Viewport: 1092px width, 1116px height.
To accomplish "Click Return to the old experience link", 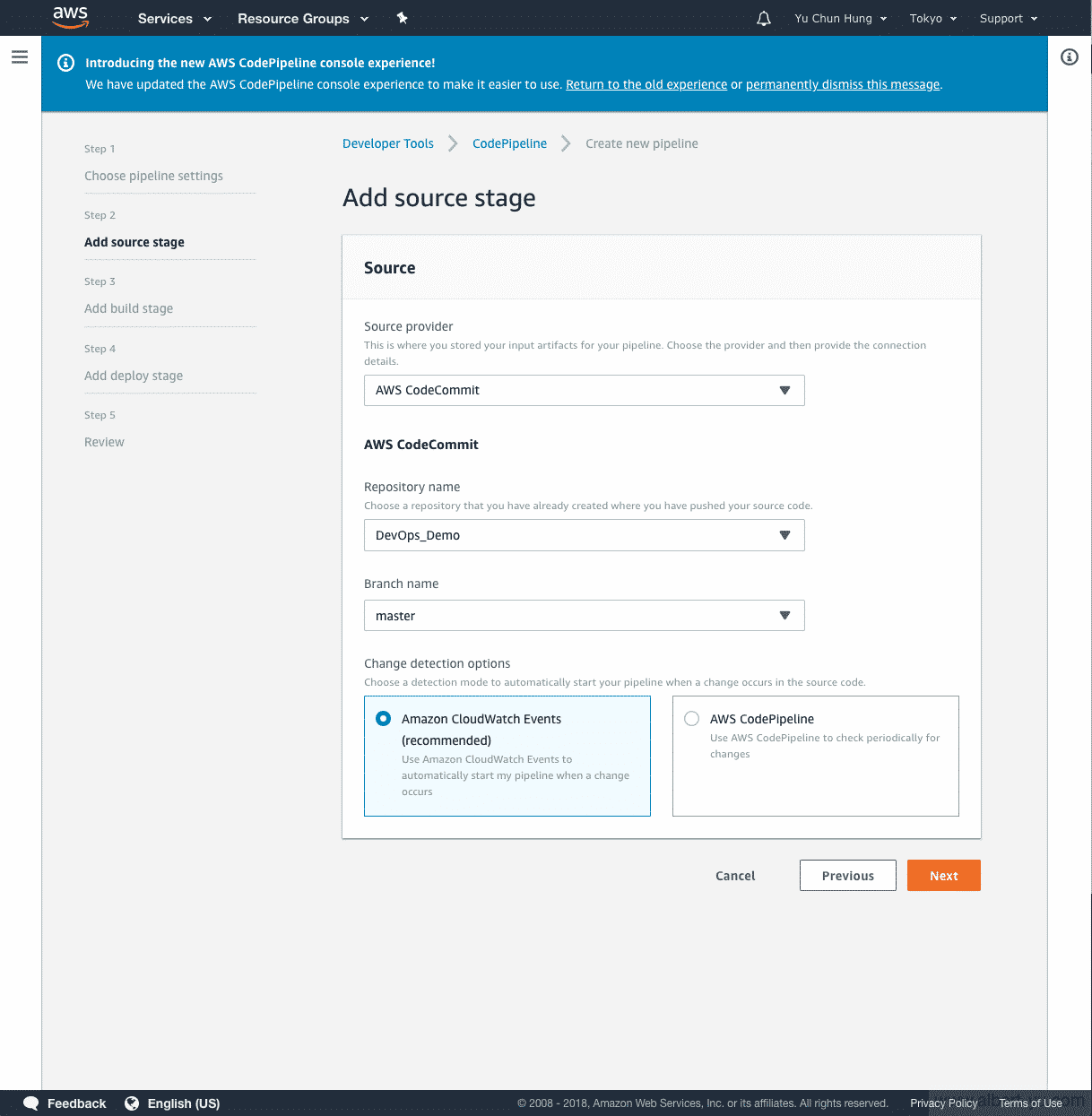I will (646, 84).
